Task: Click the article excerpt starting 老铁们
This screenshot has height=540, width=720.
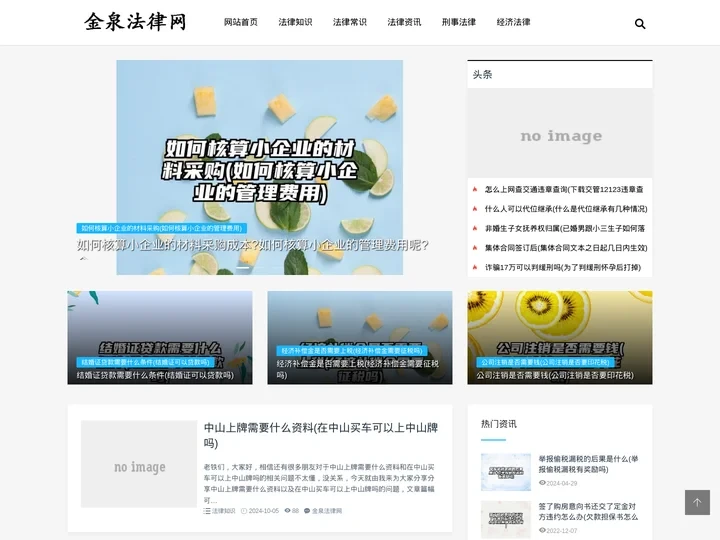Action: [319, 484]
